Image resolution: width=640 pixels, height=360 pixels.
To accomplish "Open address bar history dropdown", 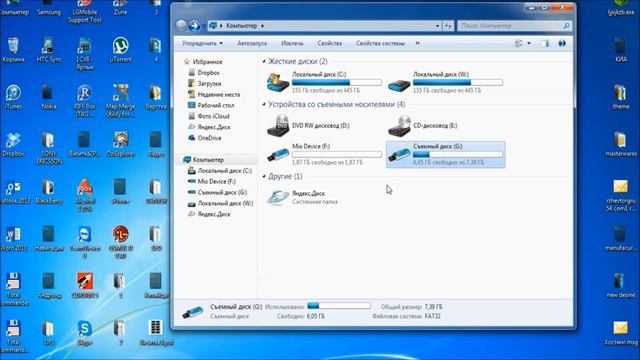I will click(437, 26).
